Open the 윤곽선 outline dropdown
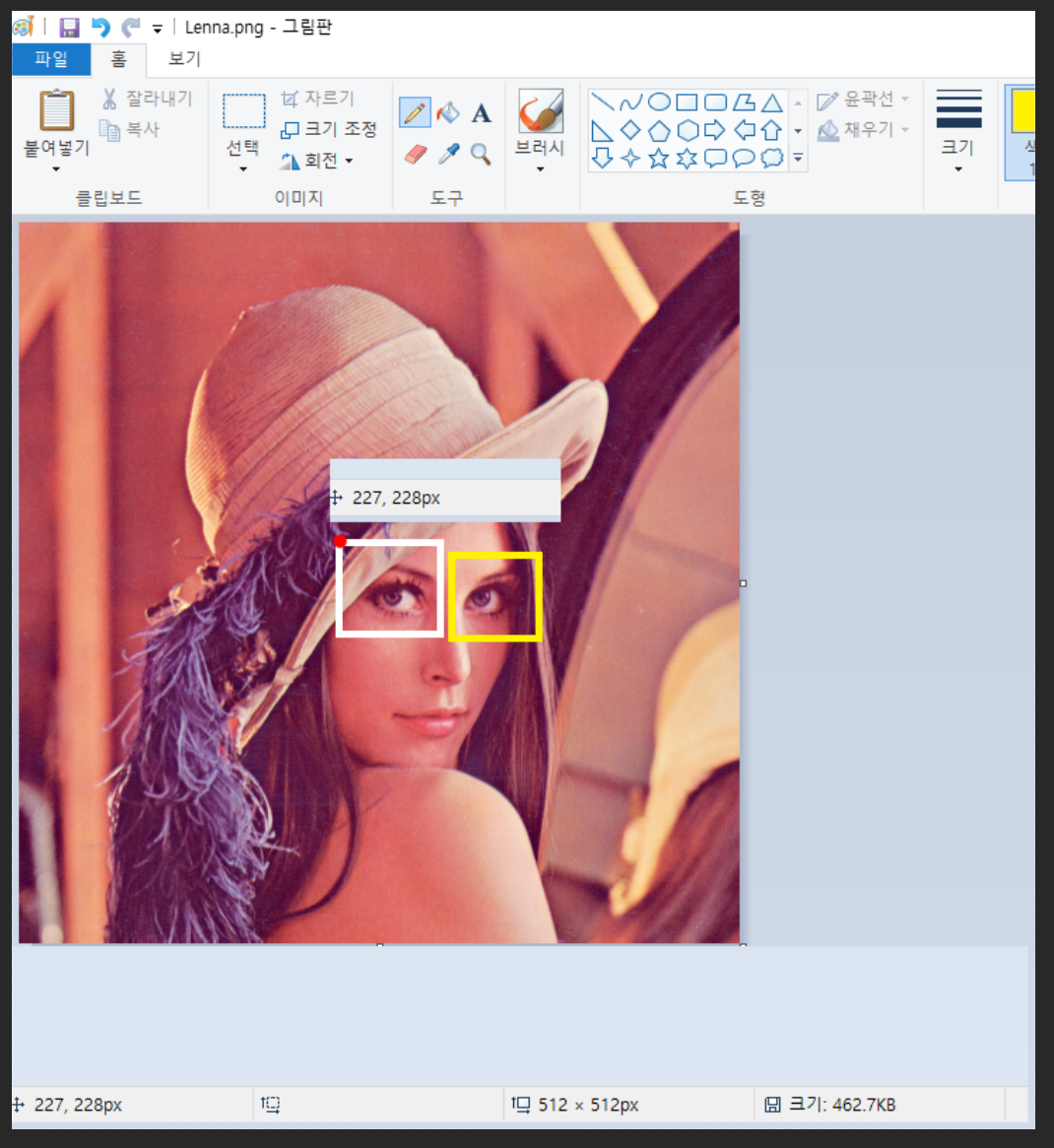1054x1148 pixels. point(864,99)
